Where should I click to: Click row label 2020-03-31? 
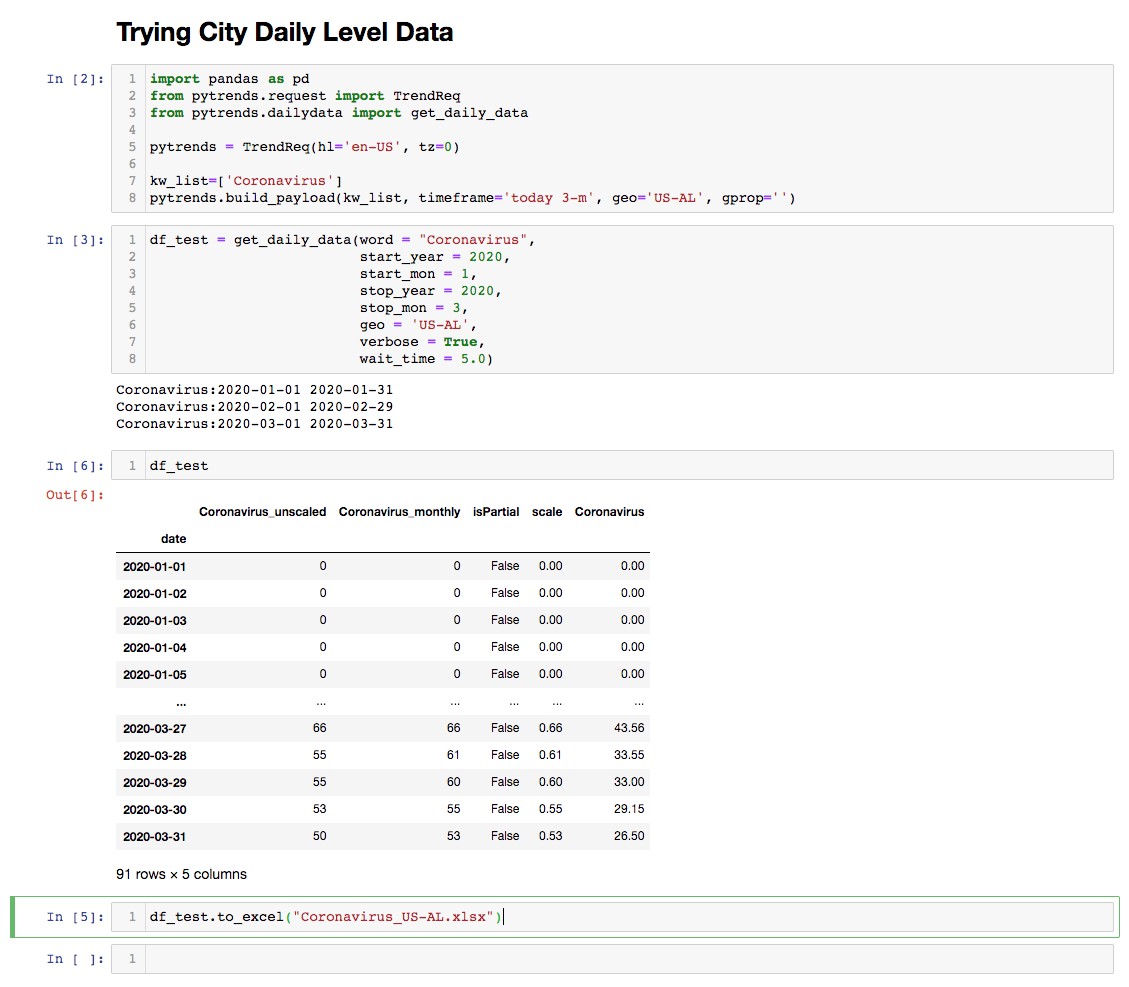coord(154,837)
